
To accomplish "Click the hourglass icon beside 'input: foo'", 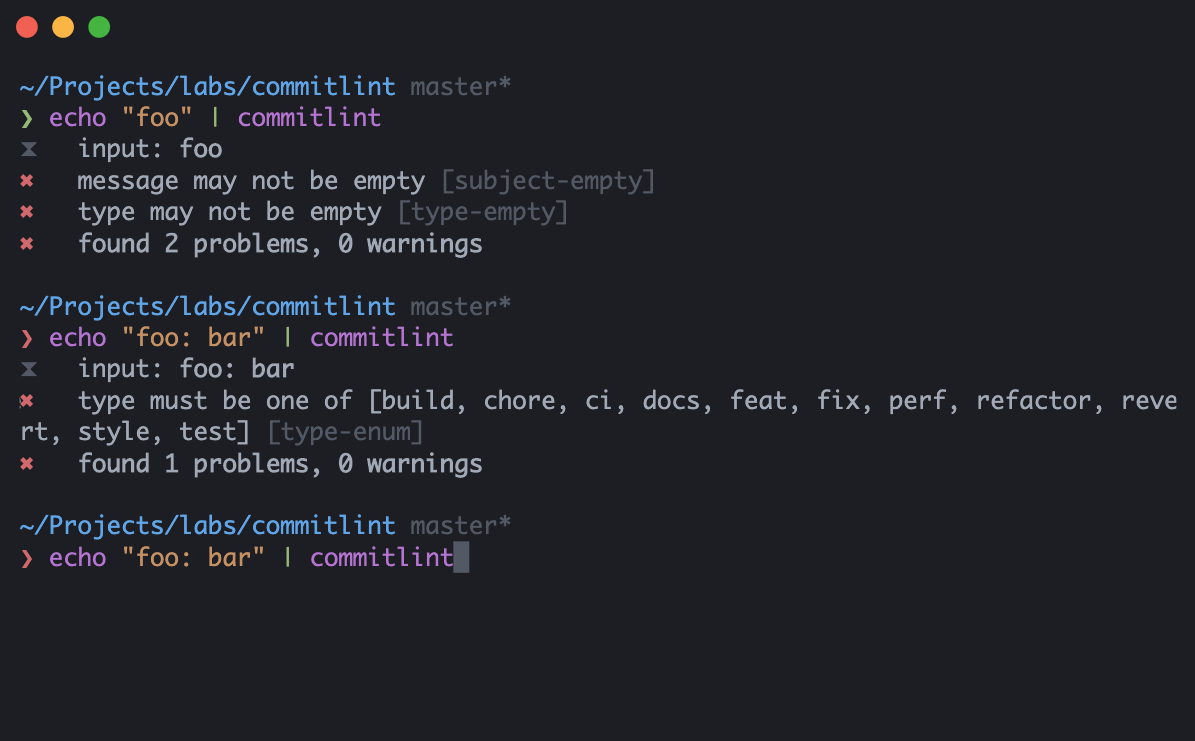I will click(28, 150).
